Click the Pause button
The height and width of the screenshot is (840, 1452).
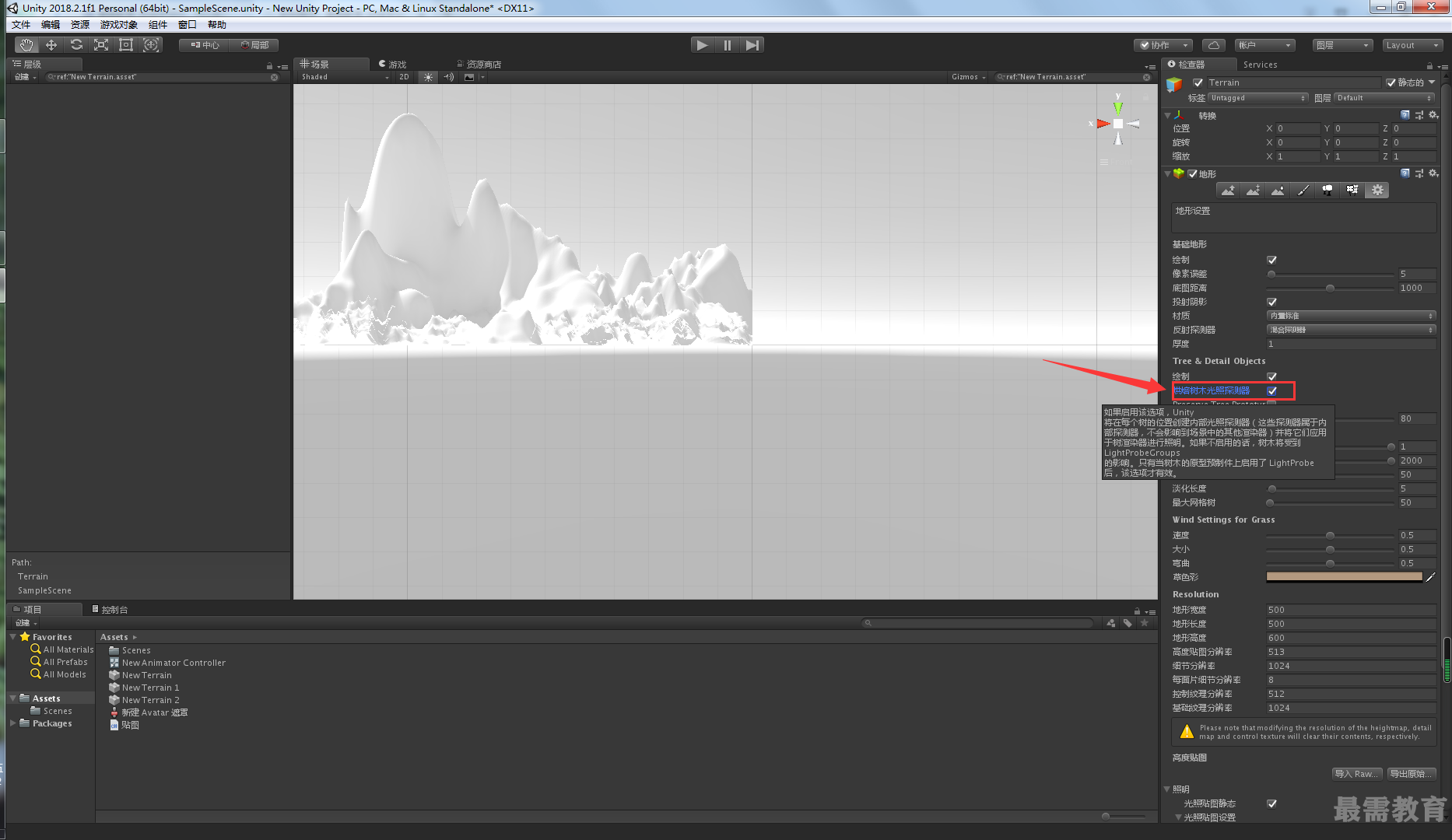coord(727,45)
